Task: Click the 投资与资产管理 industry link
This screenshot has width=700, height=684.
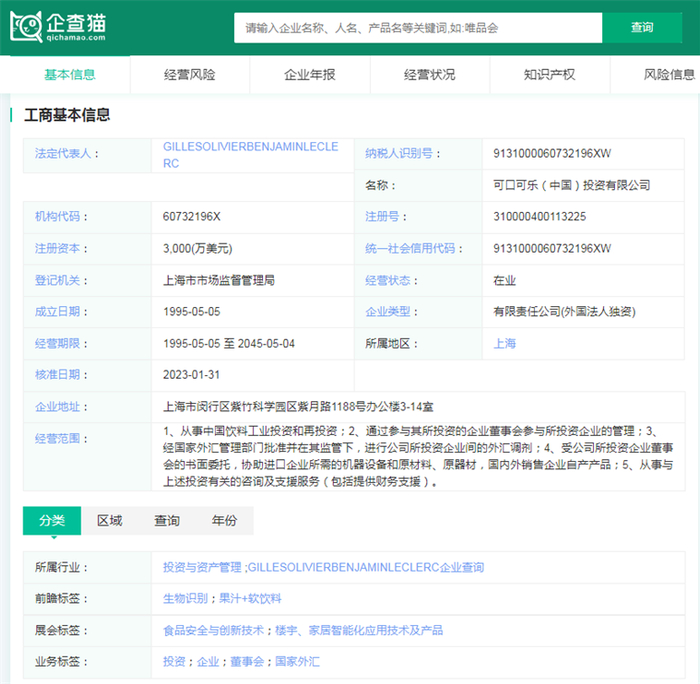Action: pyautogui.click(x=203, y=567)
